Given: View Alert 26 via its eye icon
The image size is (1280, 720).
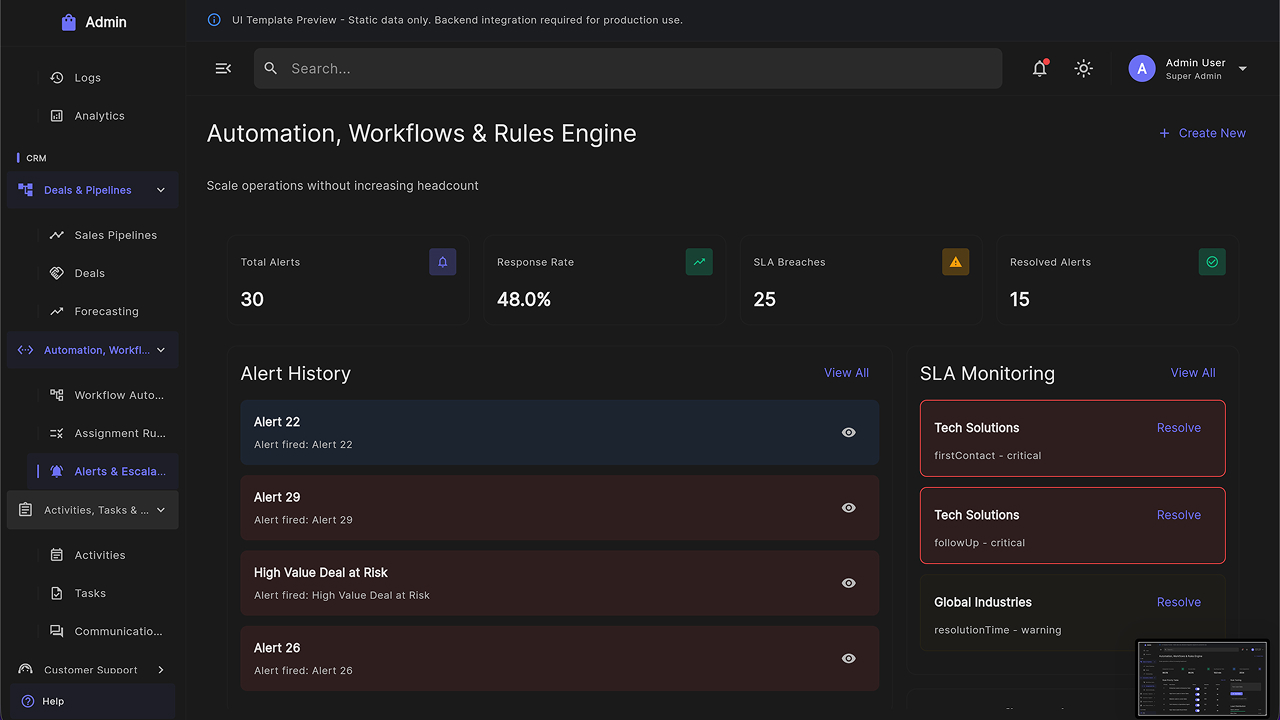Looking at the screenshot, I should tap(849, 658).
